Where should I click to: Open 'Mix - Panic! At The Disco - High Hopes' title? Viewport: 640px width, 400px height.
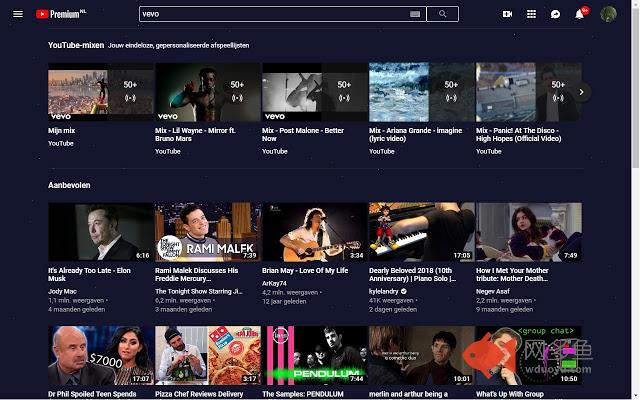click(x=518, y=135)
